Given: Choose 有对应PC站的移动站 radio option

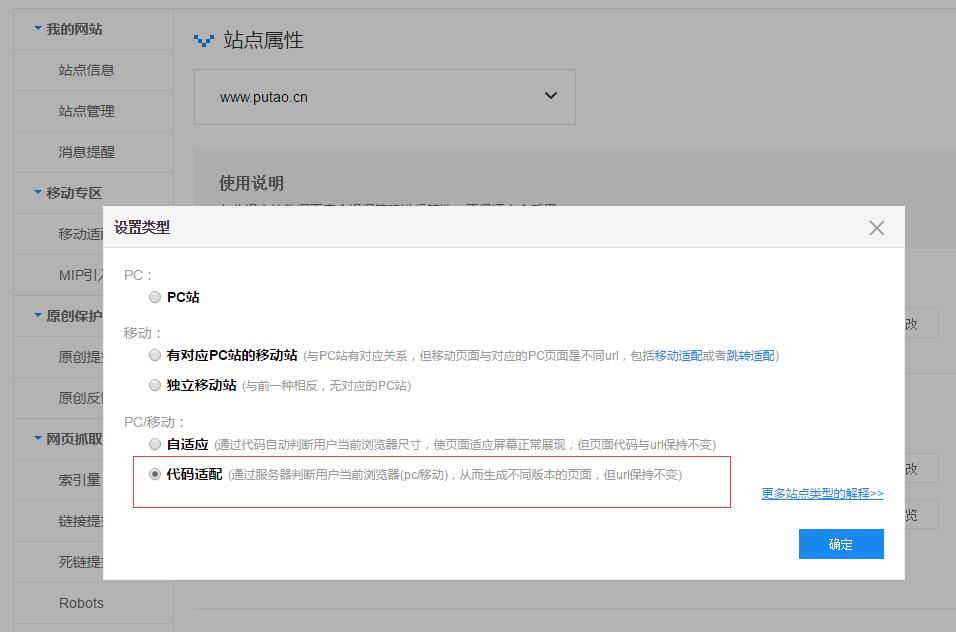Looking at the screenshot, I should (155, 355).
